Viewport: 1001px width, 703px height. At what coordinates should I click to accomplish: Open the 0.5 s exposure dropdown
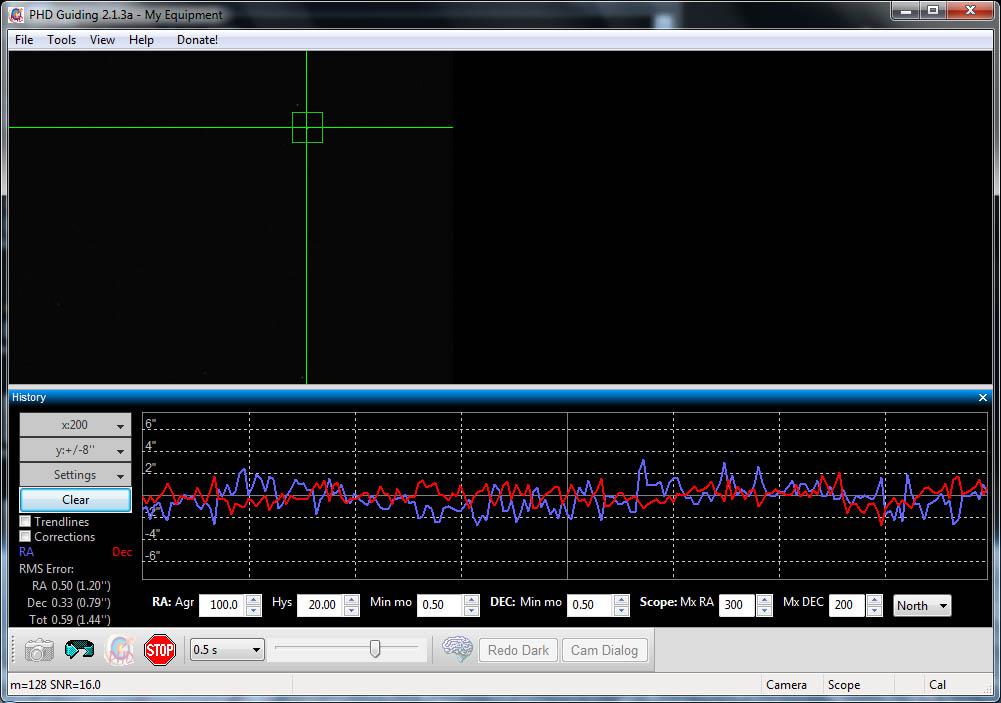coord(227,650)
